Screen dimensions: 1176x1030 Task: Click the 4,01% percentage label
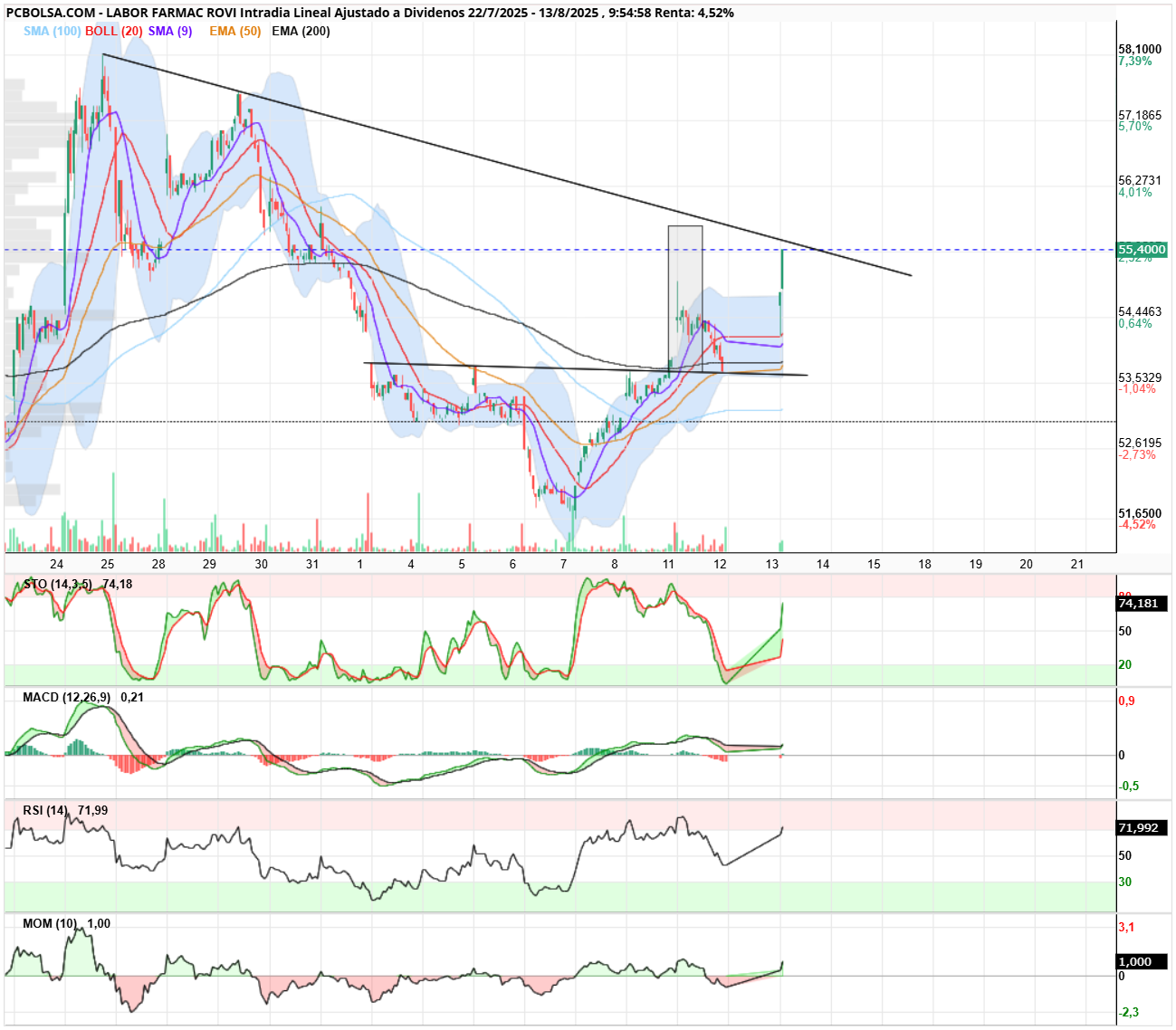pos(1135,193)
